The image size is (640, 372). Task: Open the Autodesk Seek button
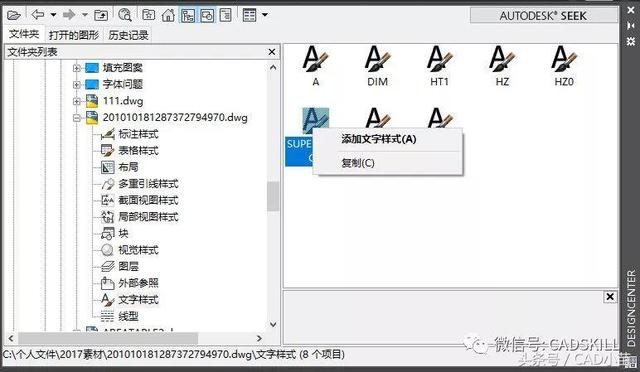[543, 16]
